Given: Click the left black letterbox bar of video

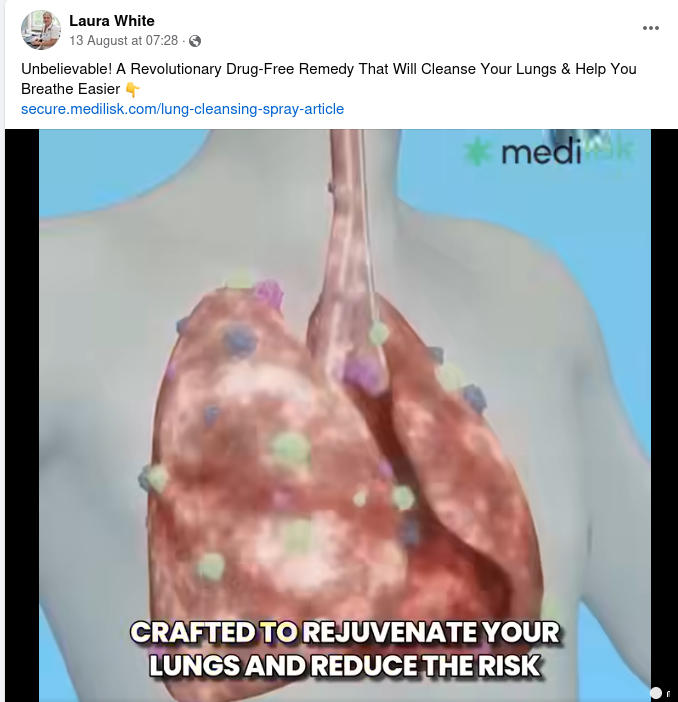Looking at the screenshot, I should (x=22, y=415).
